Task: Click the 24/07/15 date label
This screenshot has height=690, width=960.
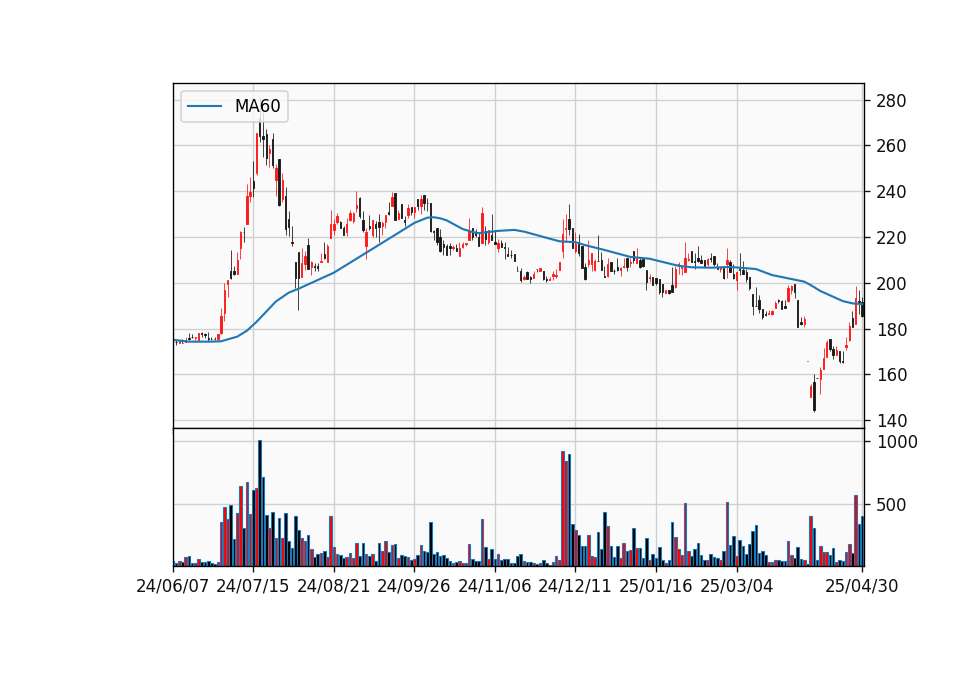Action: pos(253,587)
